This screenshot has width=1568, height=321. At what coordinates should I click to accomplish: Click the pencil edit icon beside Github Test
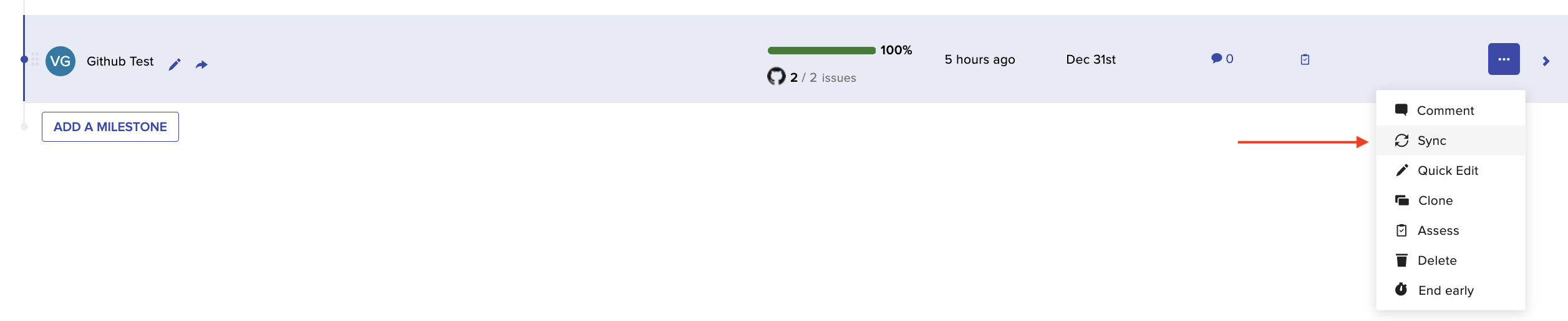pos(175,64)
